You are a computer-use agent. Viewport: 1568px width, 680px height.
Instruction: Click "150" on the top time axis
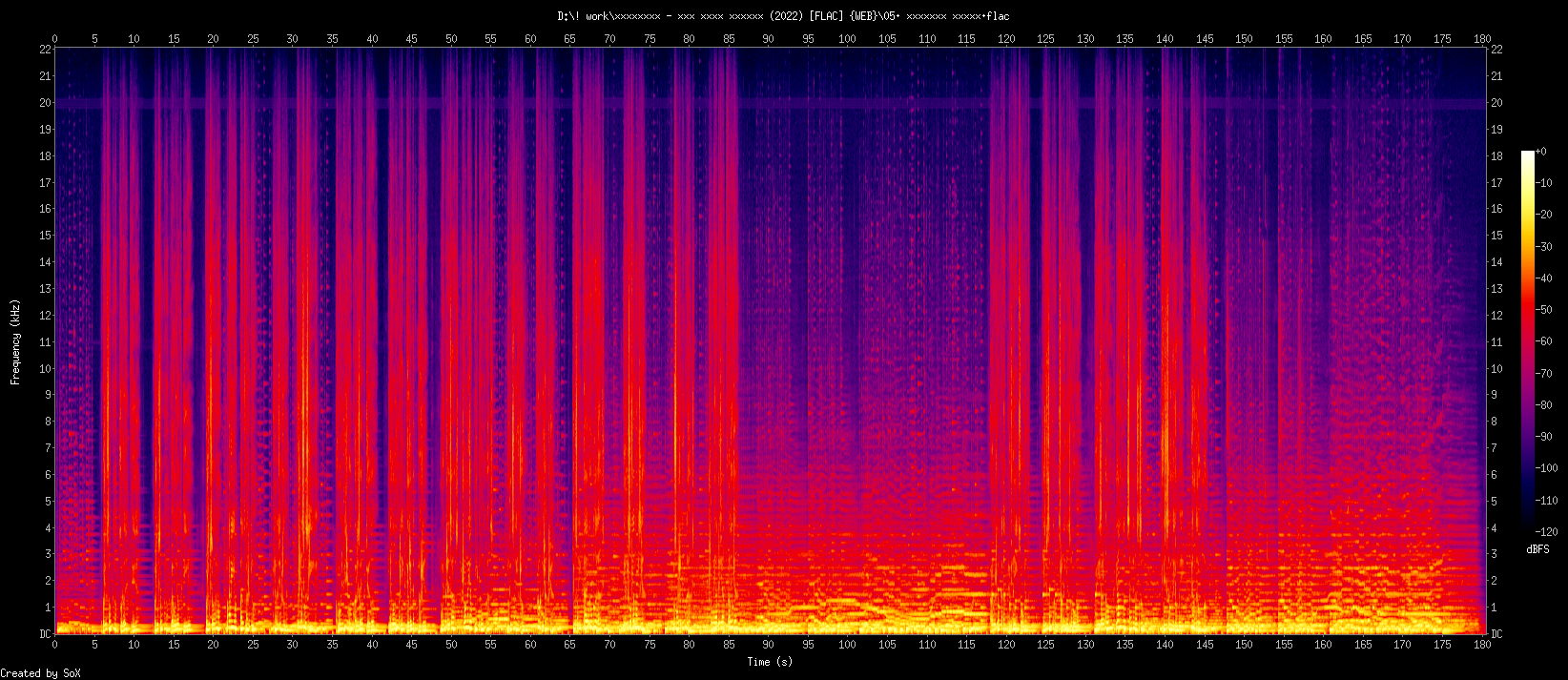point(1244,39)
